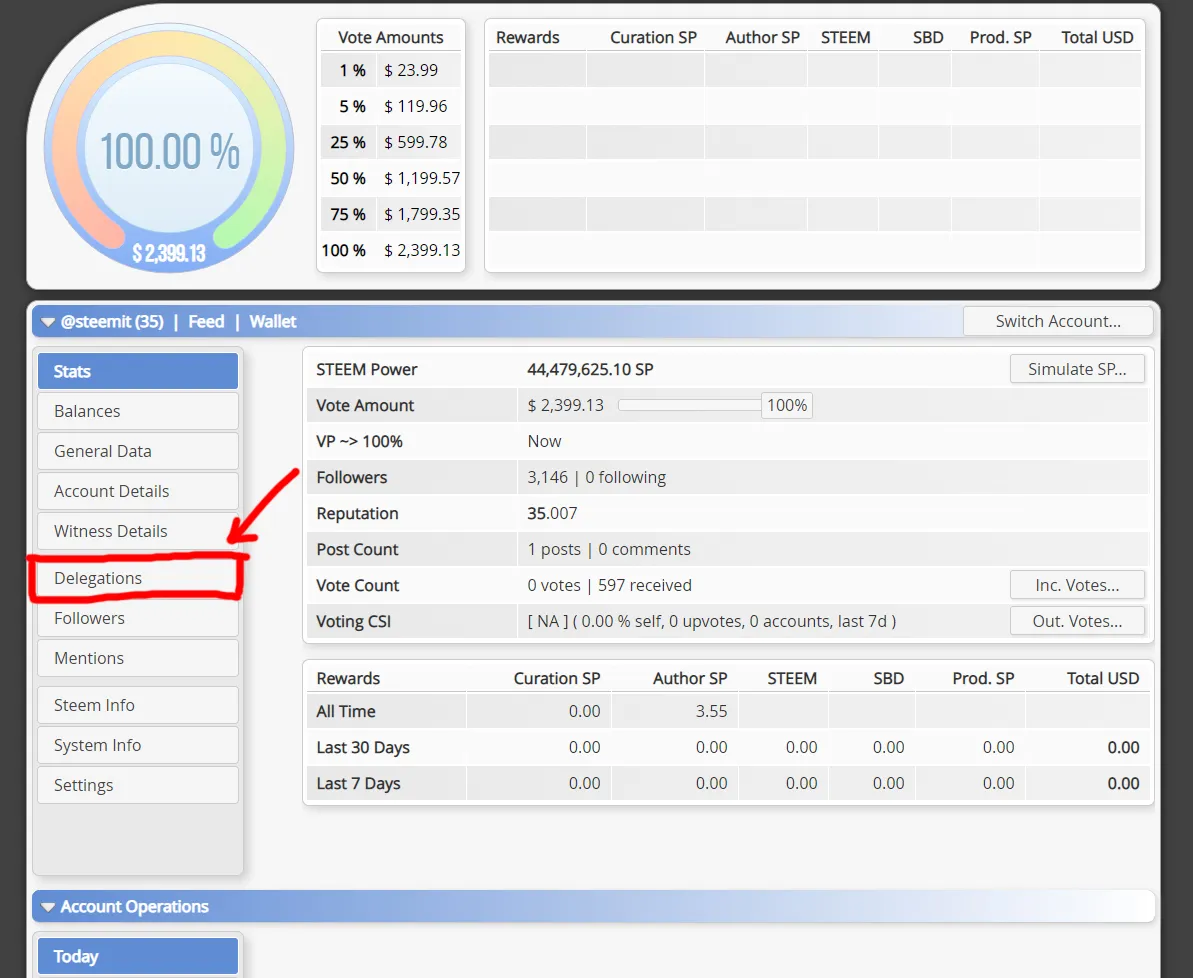Click the 1 posts | 0 comments value

[609, 550]
